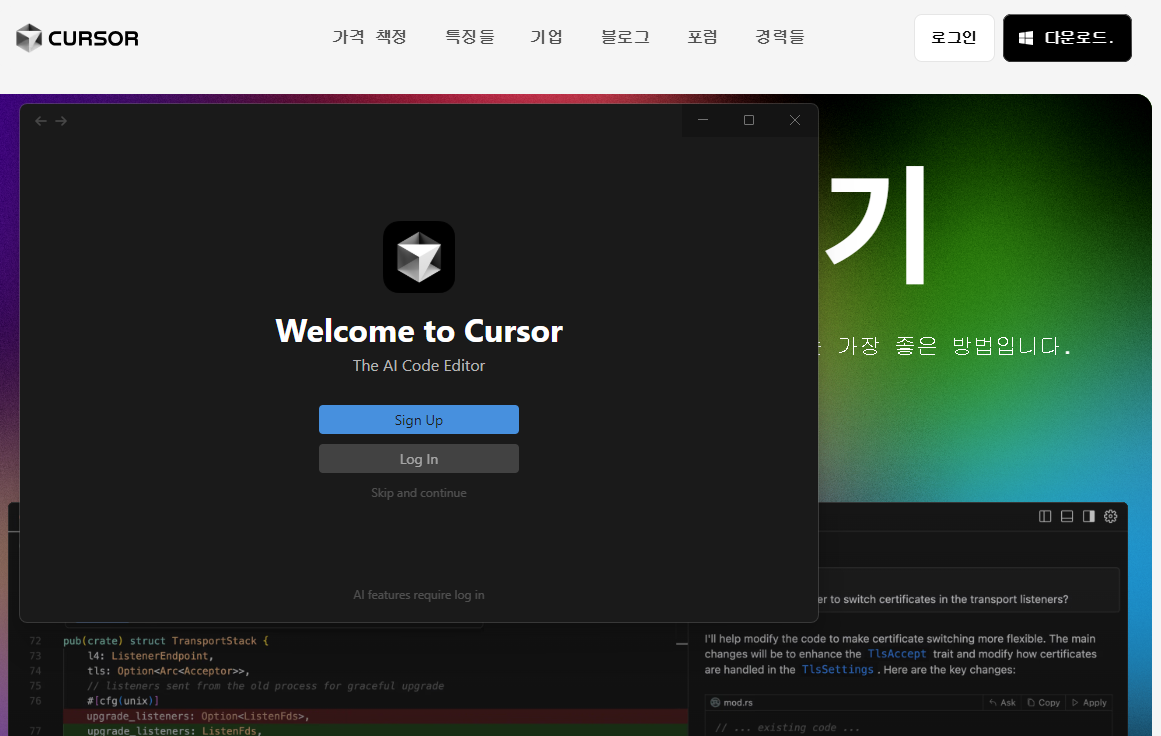Click the '// ... existing code ...' comment
This screenshot has width=1161, height=736.
click(x=788, y=727)
